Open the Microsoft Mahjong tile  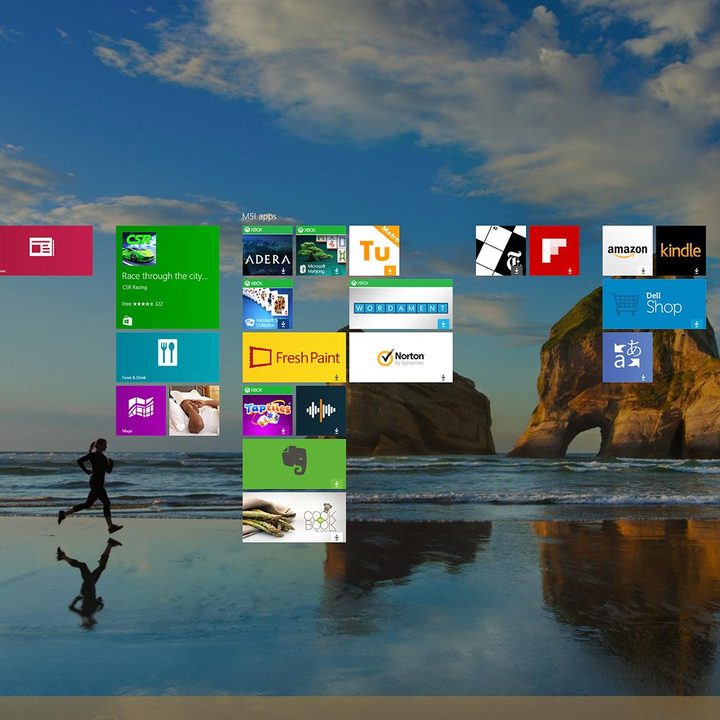click(321, 250)
